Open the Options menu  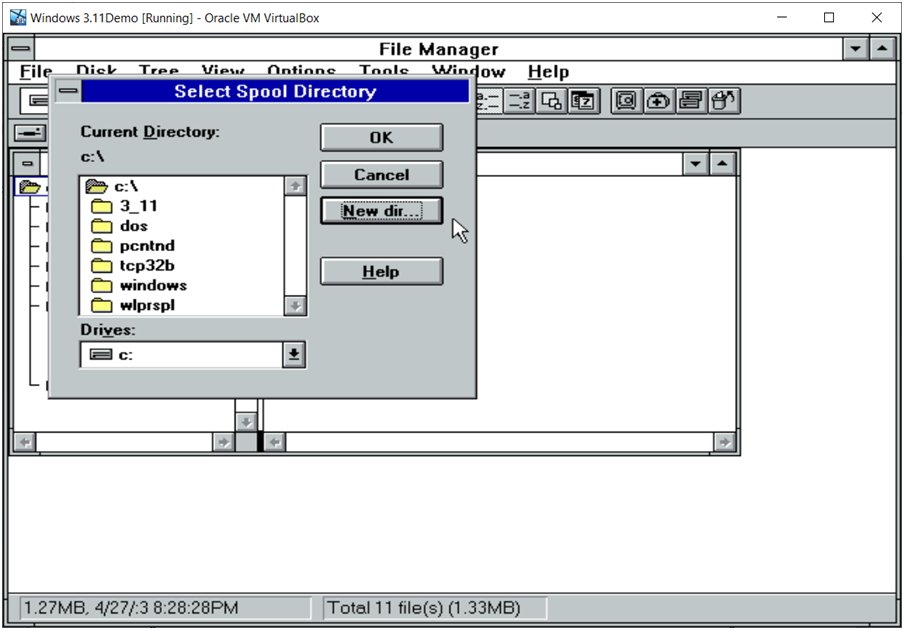(x=301, y=71)
